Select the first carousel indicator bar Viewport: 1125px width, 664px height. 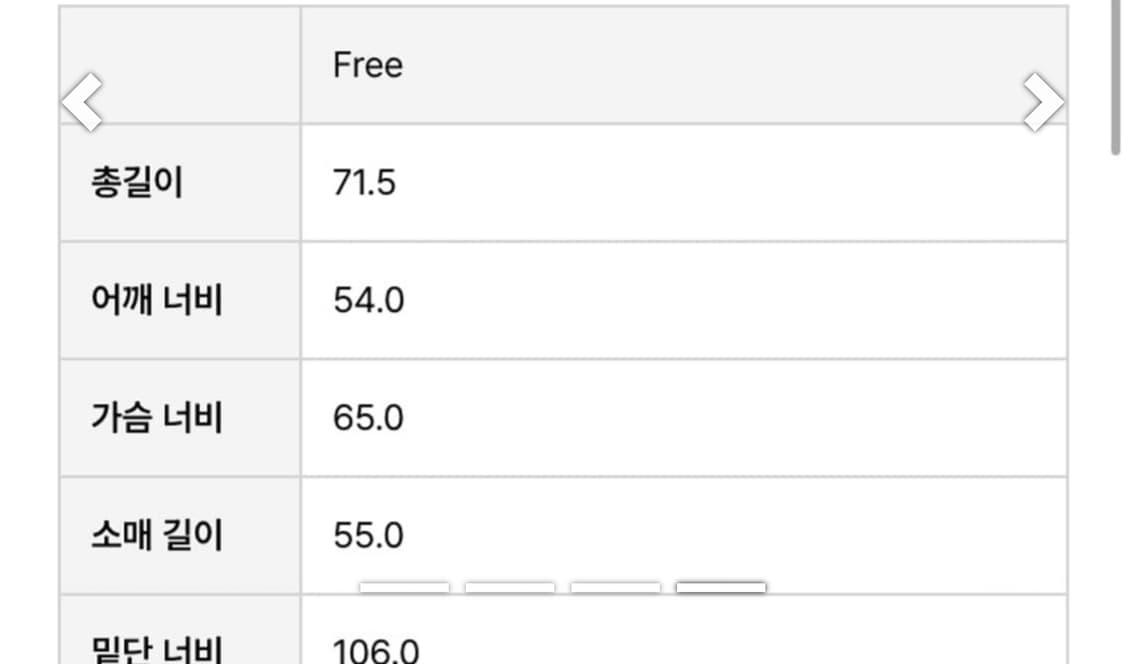pos(404,587)
